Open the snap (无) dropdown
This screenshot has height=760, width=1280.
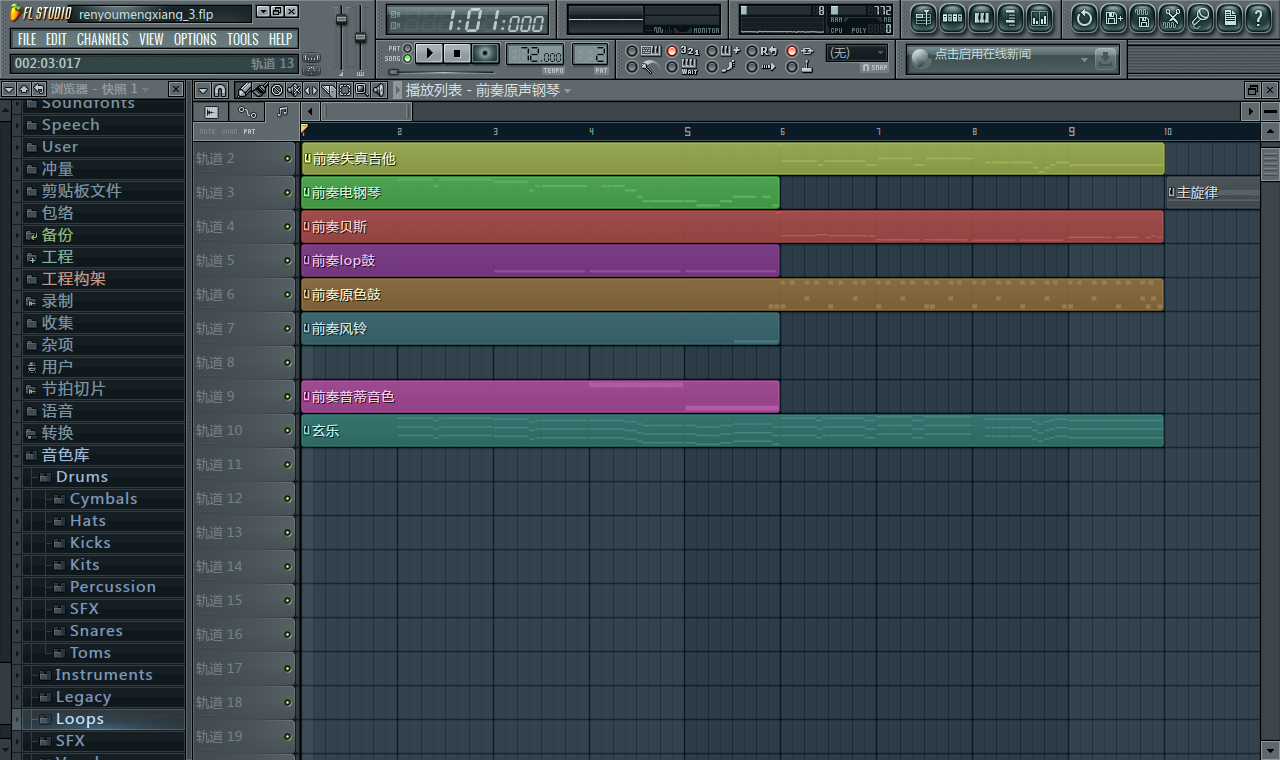point(857,53)
